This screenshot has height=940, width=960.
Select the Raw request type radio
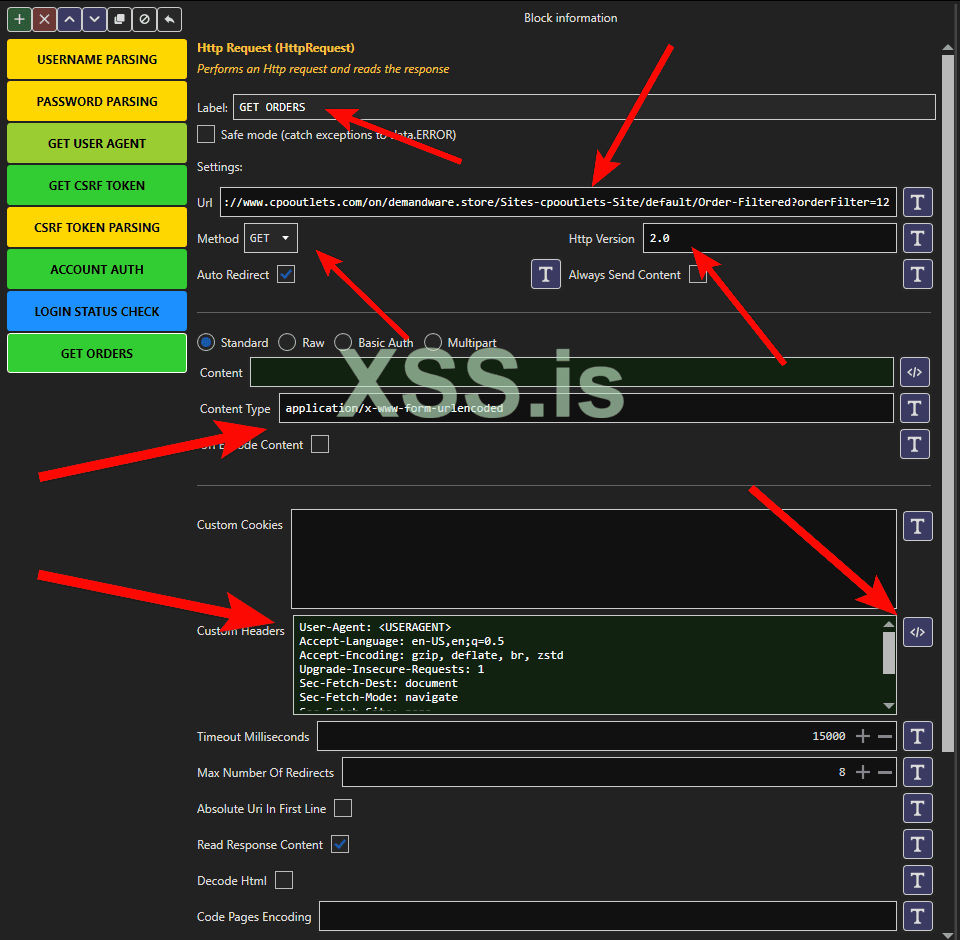point(287,342)
